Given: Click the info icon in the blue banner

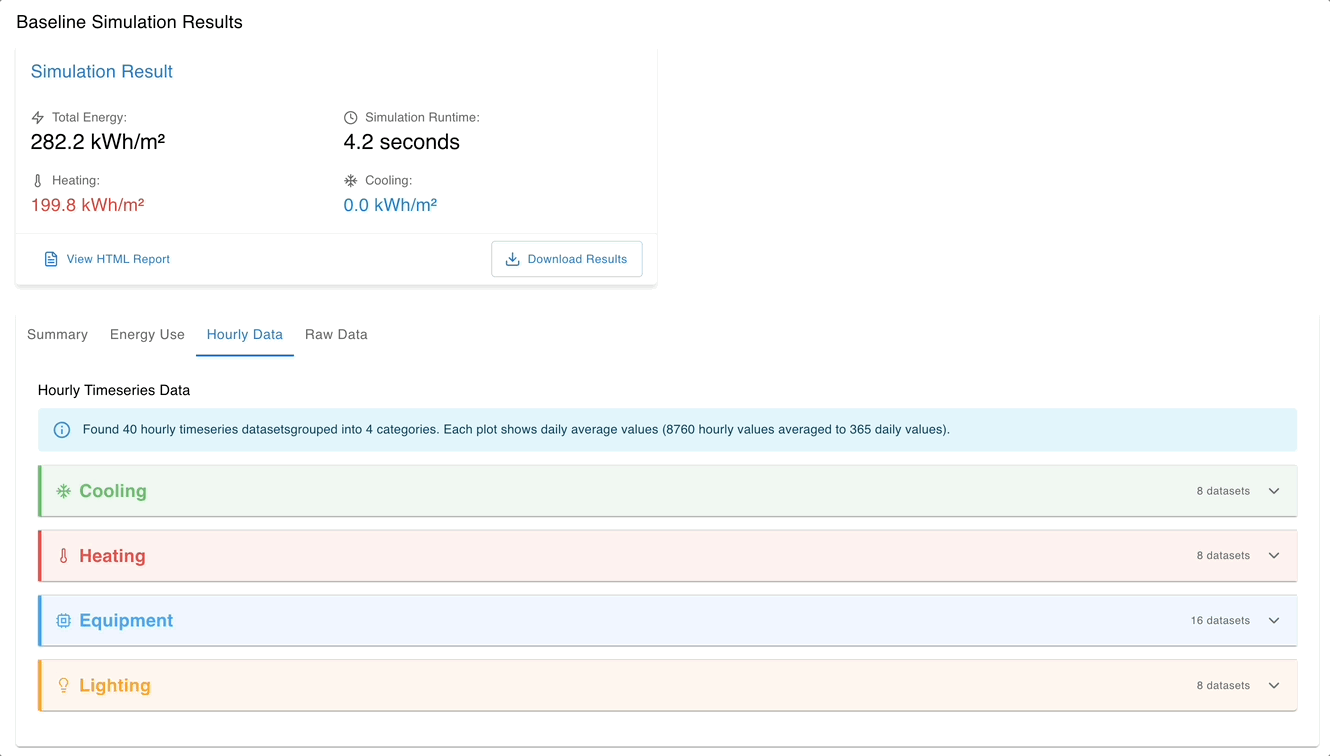Looking at the screenshot, I should point(62,430).
